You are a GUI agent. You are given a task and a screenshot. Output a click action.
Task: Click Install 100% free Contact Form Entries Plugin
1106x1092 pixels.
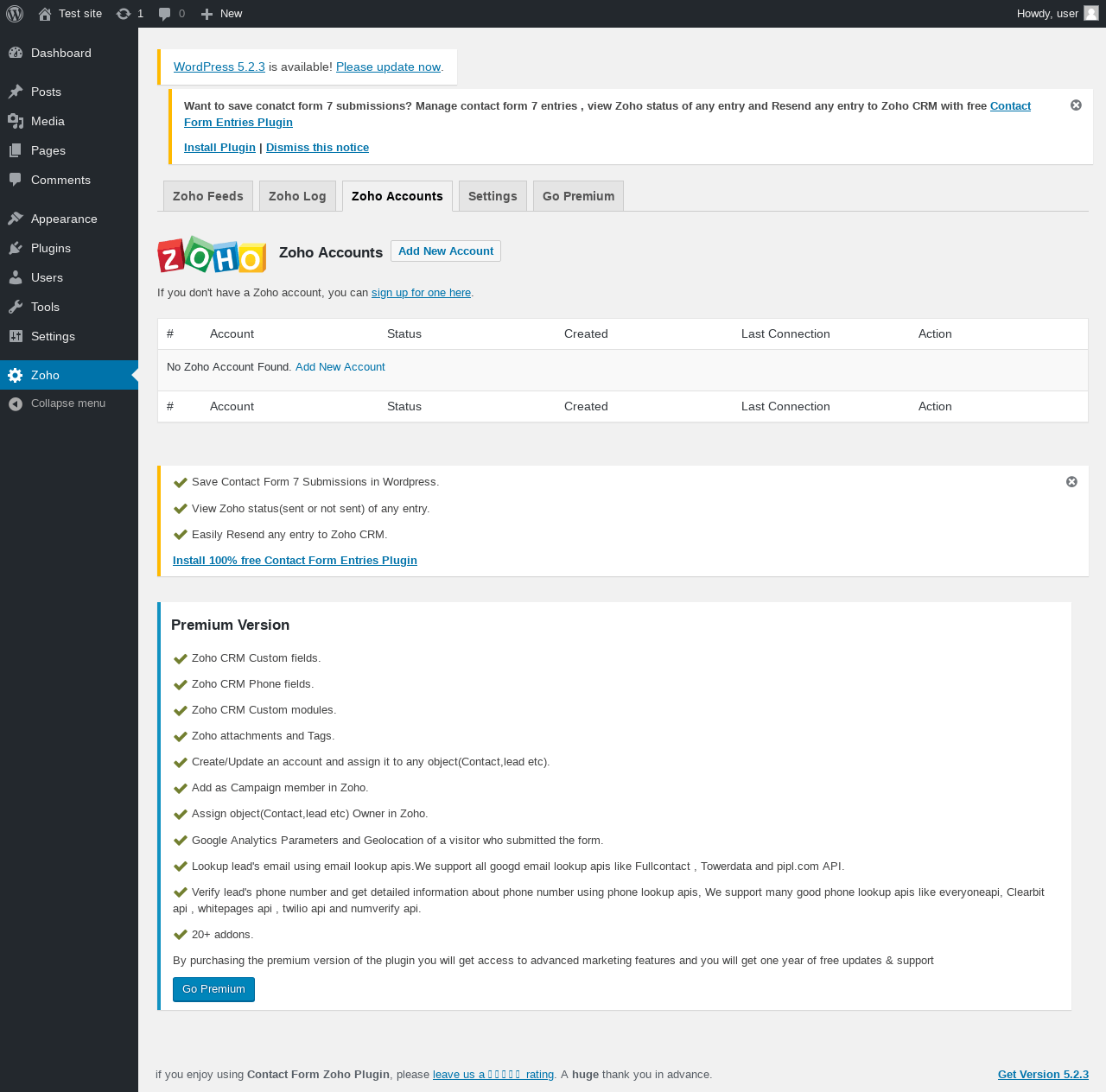tap(295, 560)
